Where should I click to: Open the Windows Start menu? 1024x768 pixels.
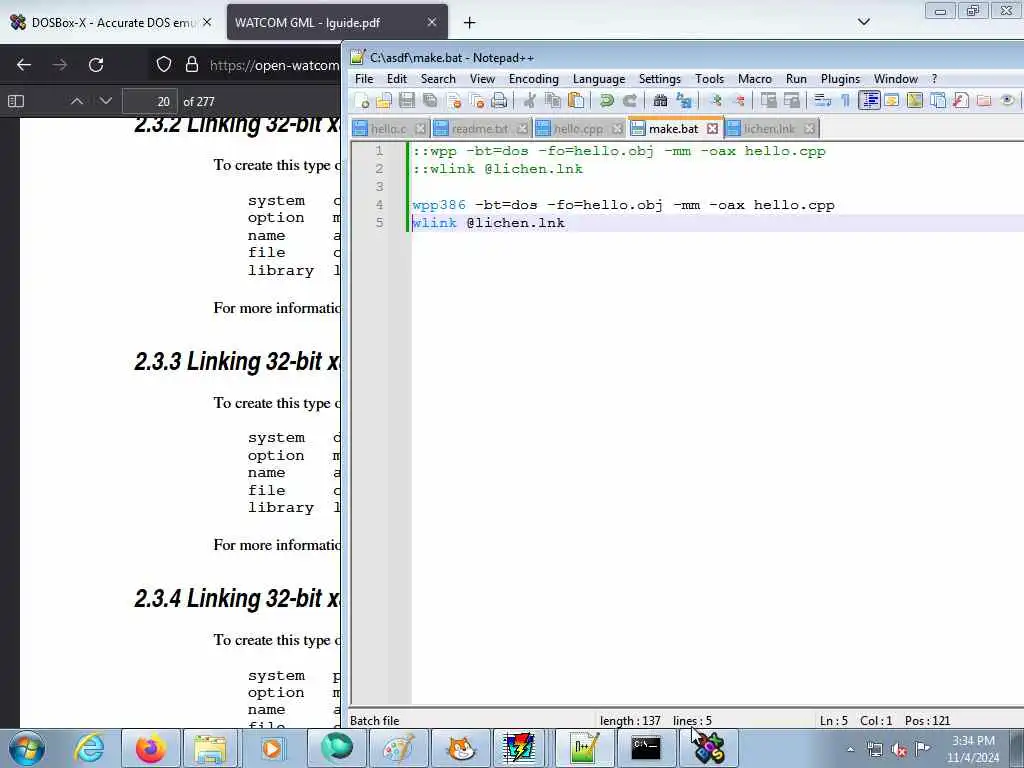[x=27, y=748]
